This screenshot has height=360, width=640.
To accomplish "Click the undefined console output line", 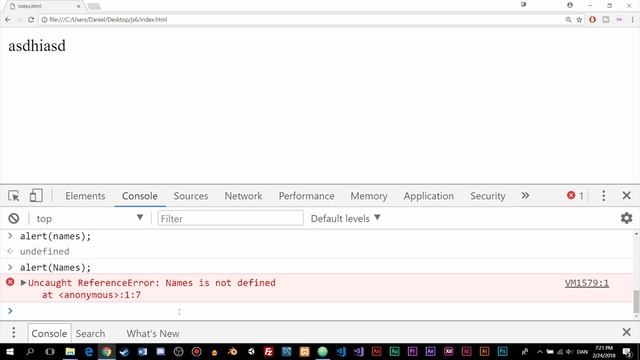I will 44,251.
